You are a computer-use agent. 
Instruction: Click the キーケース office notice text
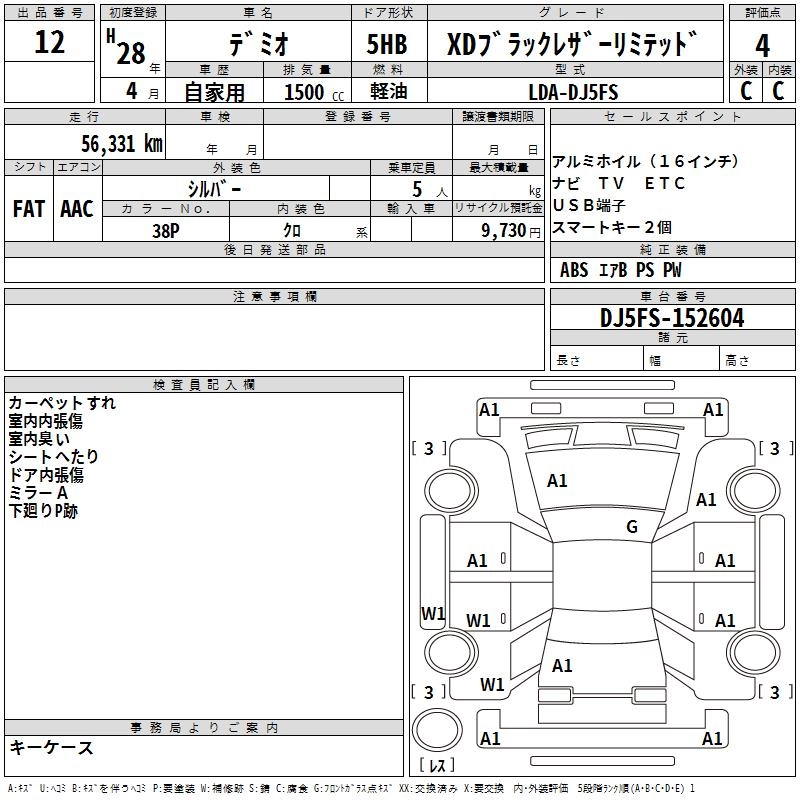[52, 747]
